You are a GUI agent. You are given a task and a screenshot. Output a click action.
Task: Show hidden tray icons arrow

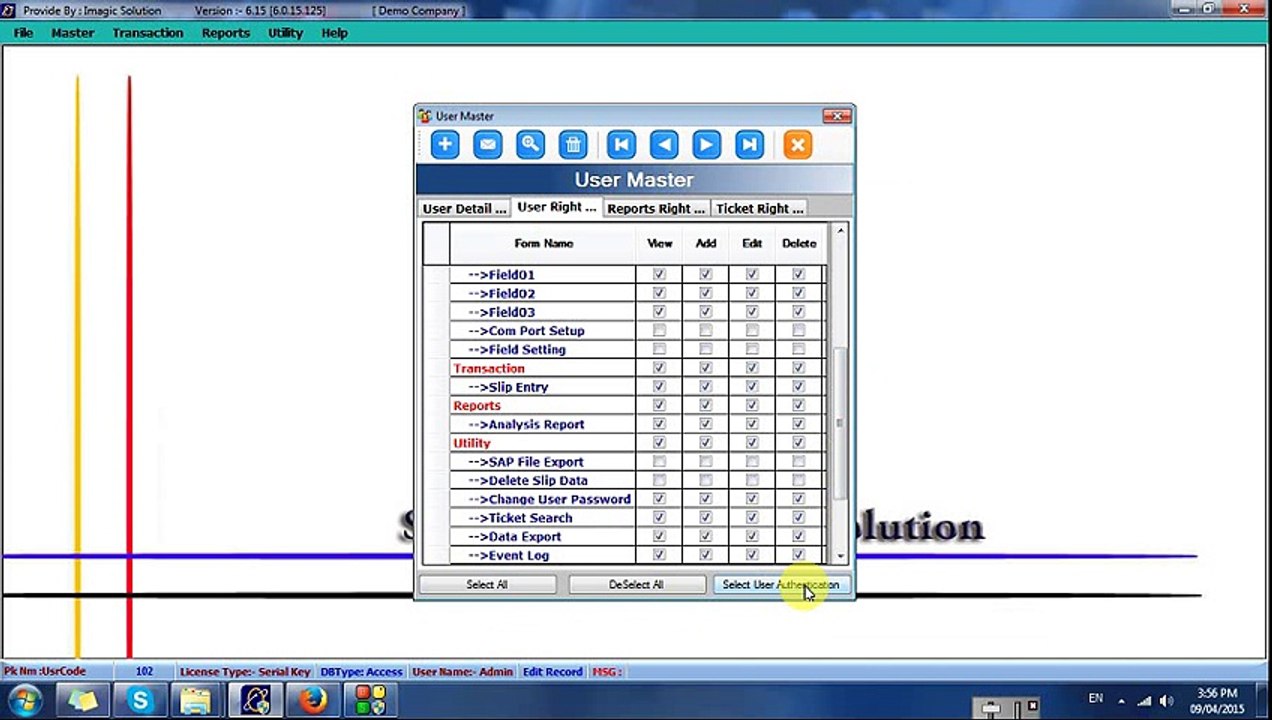point(1121,701)
